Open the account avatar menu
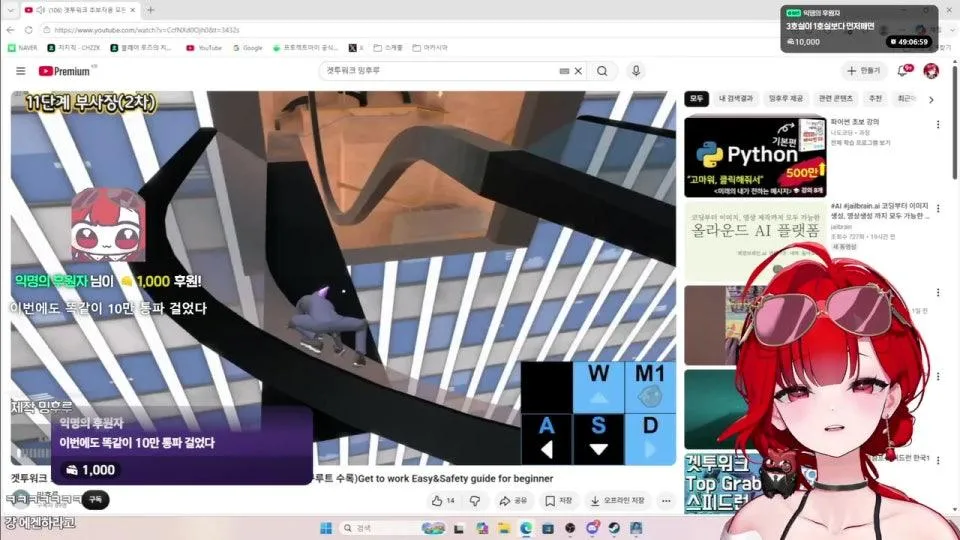Screen dimensions: 960x540 pyautogui.click(x=931, y=71)
